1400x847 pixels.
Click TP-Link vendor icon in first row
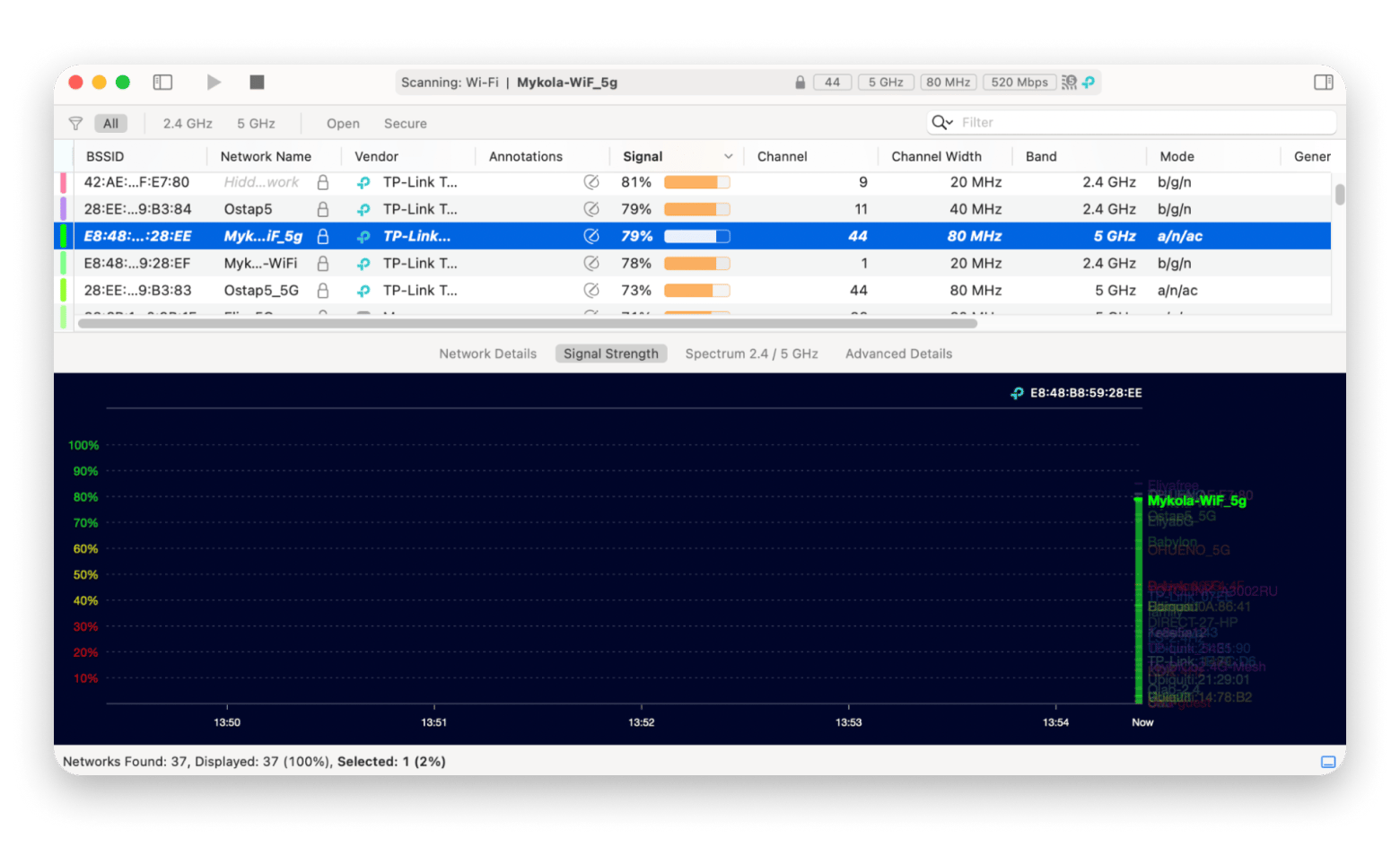[363, 182]
